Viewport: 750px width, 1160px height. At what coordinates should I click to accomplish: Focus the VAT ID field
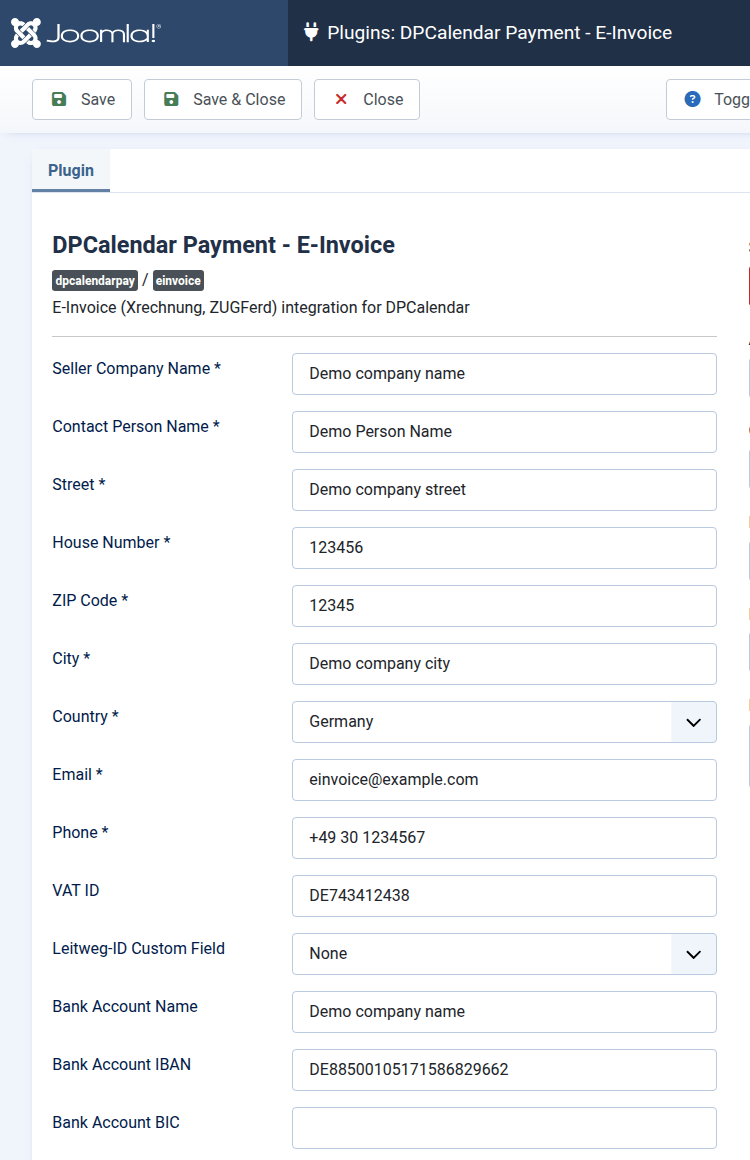pos(504,896)
